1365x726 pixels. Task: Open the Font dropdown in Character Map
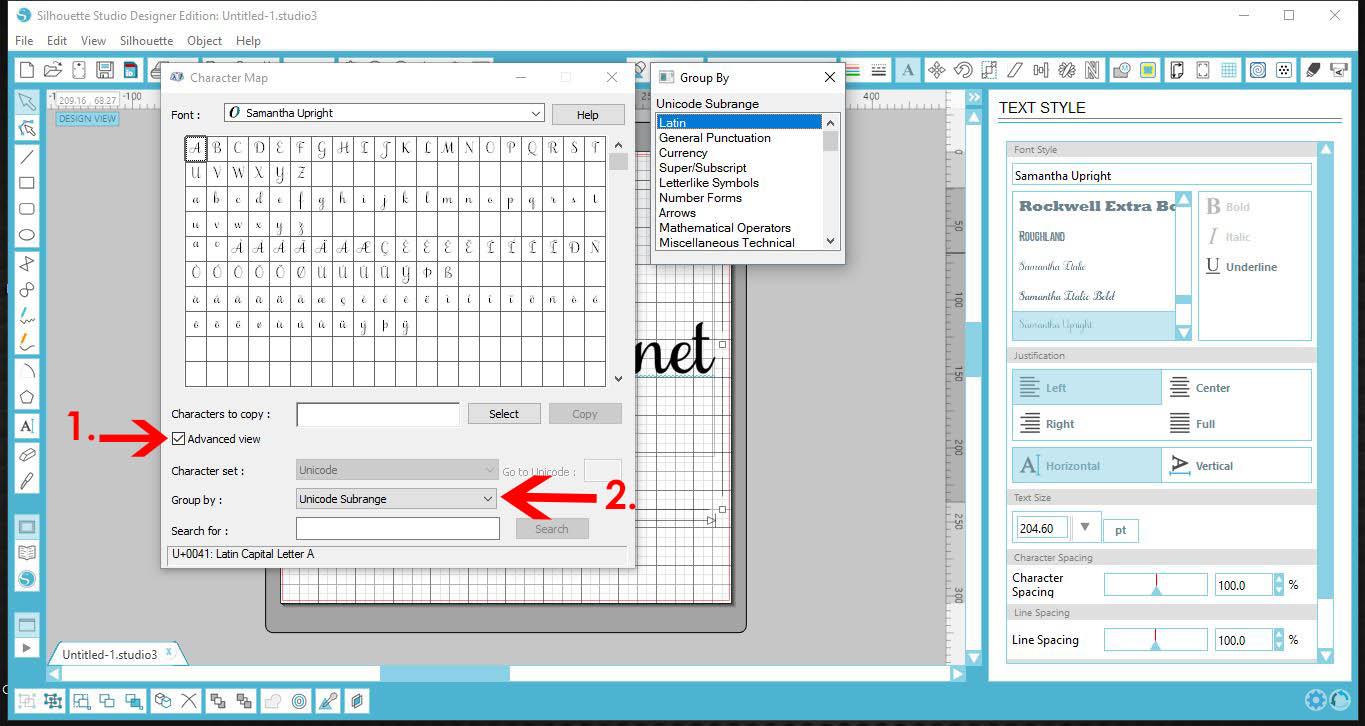384,113
